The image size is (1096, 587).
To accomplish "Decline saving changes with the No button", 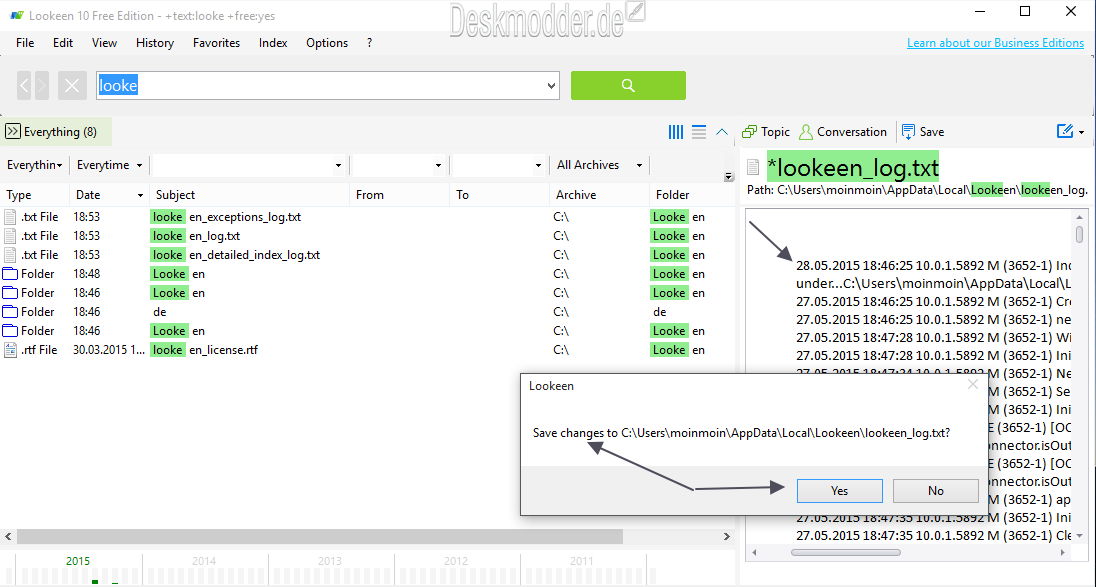I will (935, 491).
